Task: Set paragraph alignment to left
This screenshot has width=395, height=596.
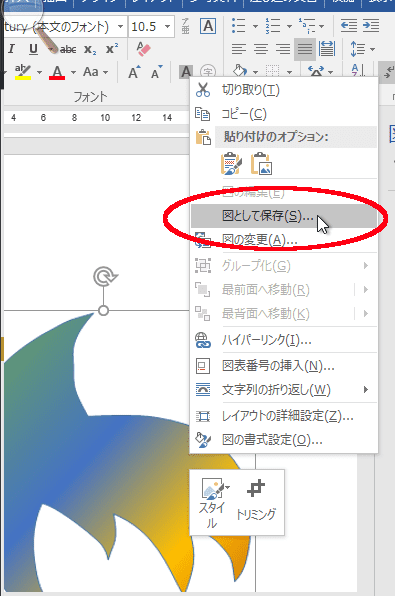Action: click(x=239, y=49)
